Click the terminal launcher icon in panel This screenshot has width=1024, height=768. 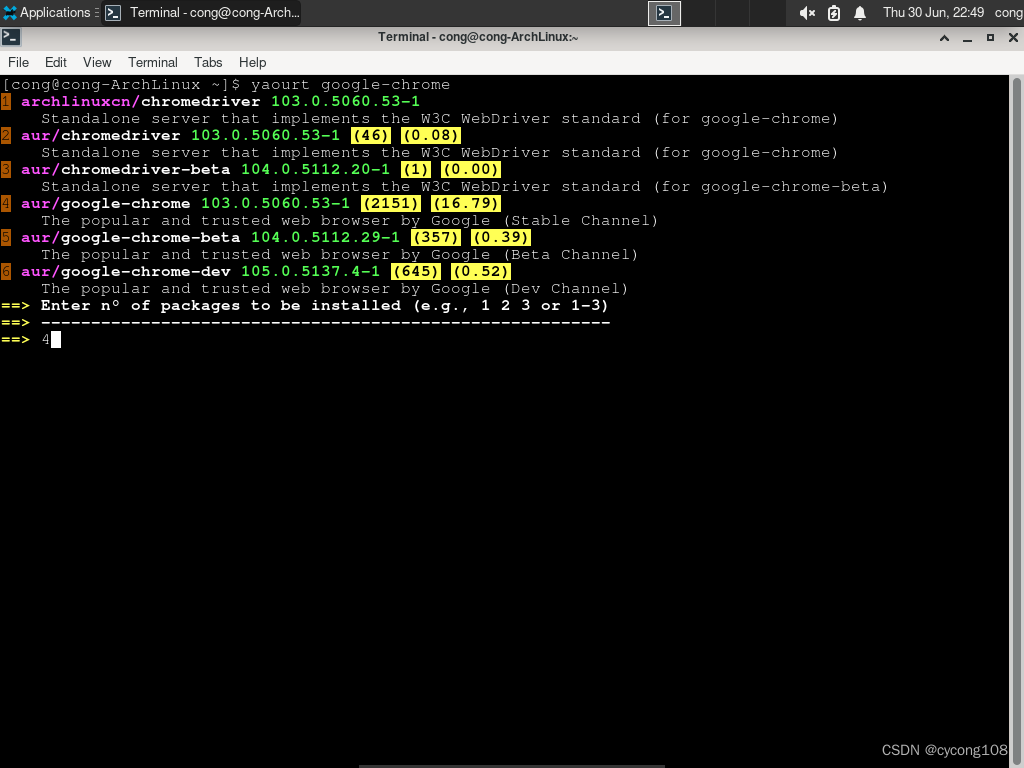click(664, 13)
